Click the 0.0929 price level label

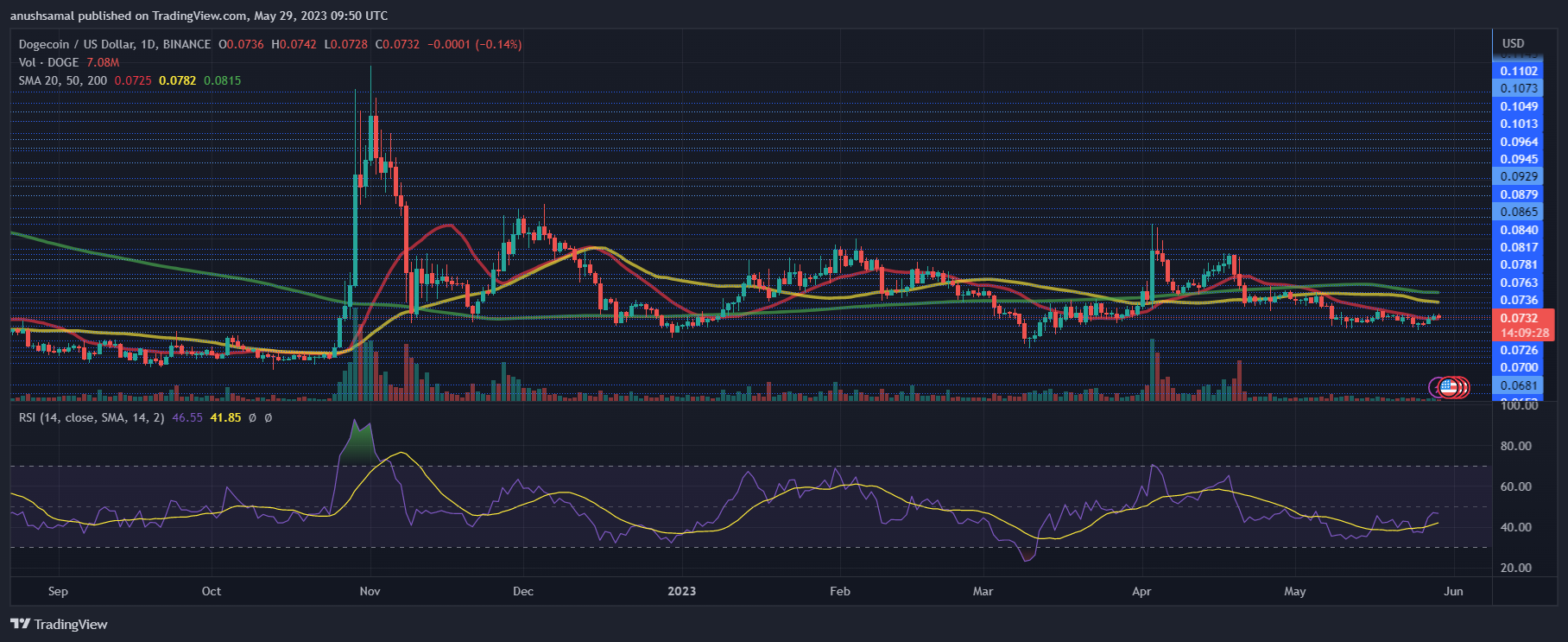pos(1519,176)
